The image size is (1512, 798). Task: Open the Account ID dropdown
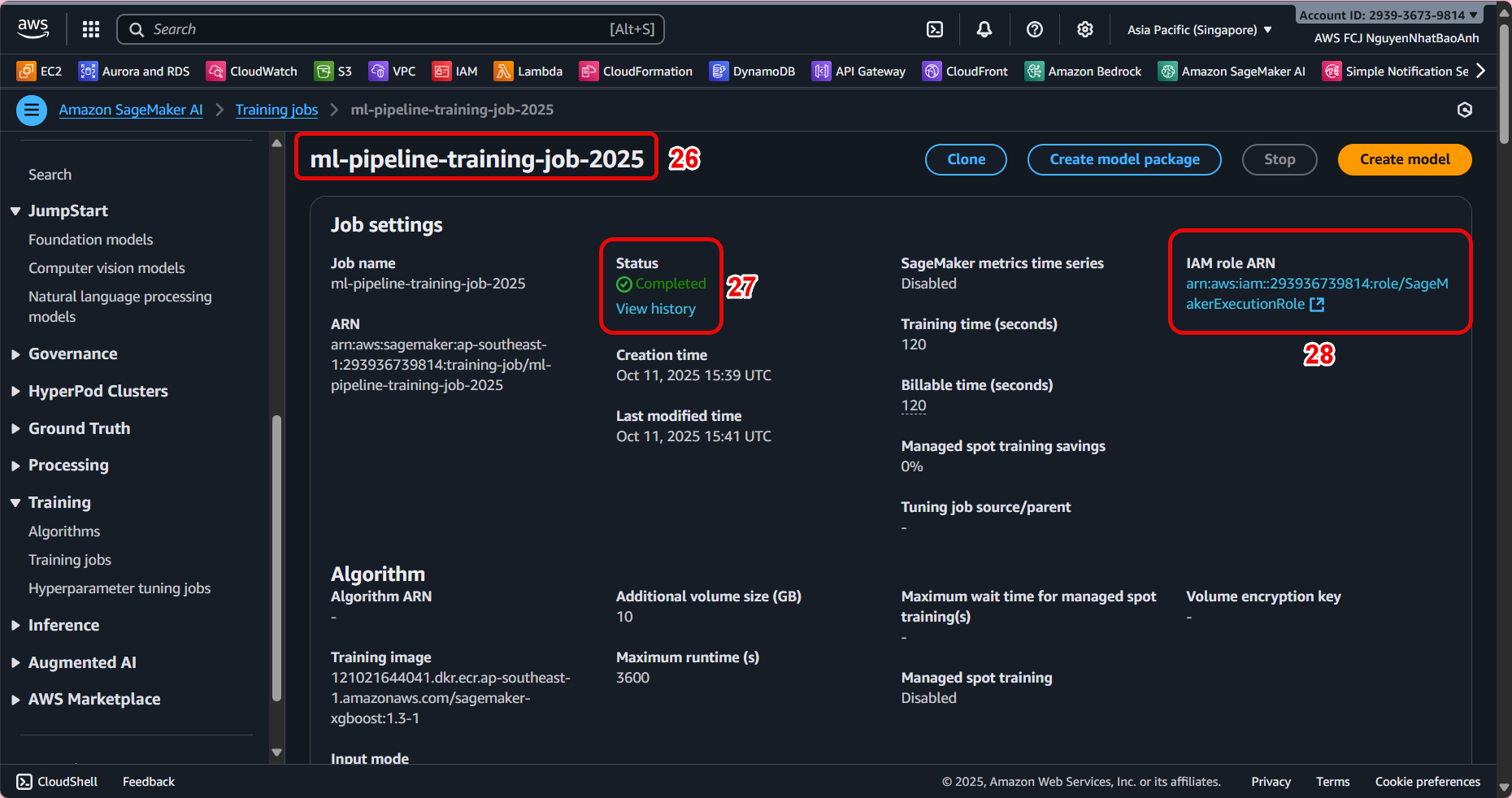pyautogui.click(x=1388, y=15)
